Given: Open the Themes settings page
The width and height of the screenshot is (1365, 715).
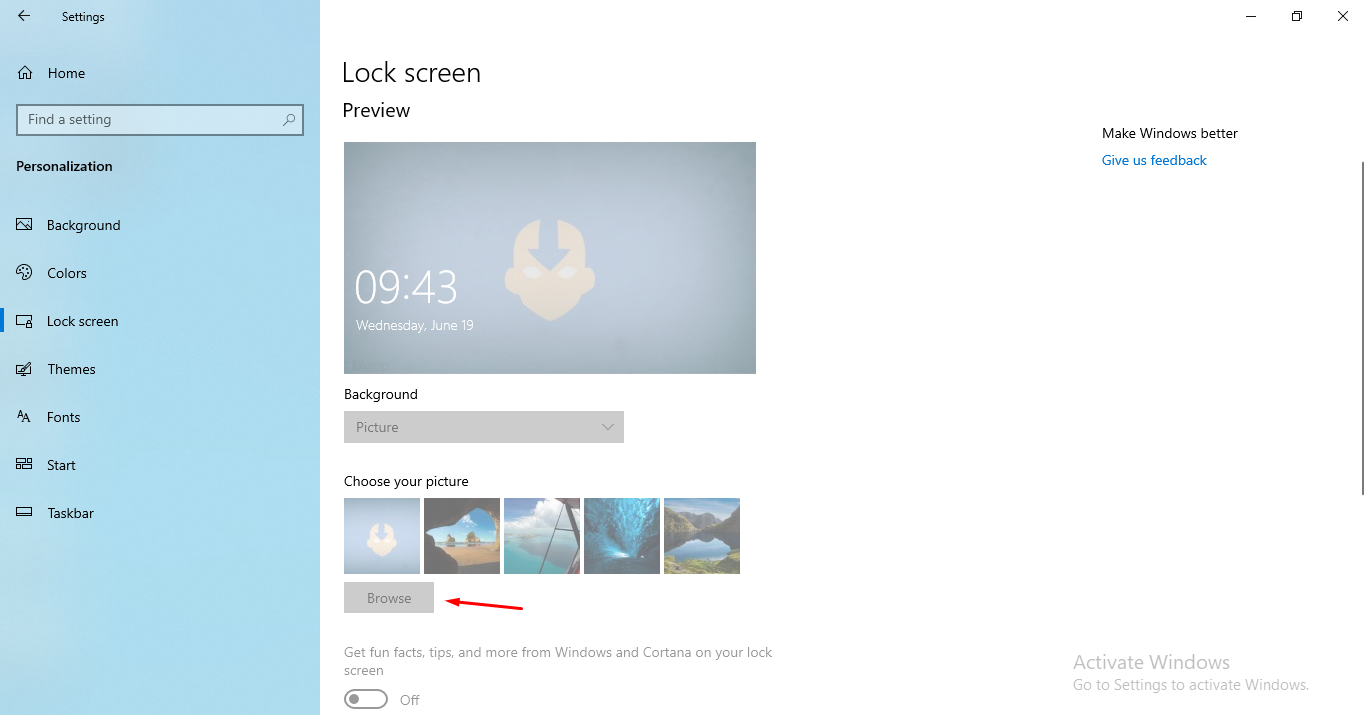Looking at the screenshot, I should tap(71, 369).
